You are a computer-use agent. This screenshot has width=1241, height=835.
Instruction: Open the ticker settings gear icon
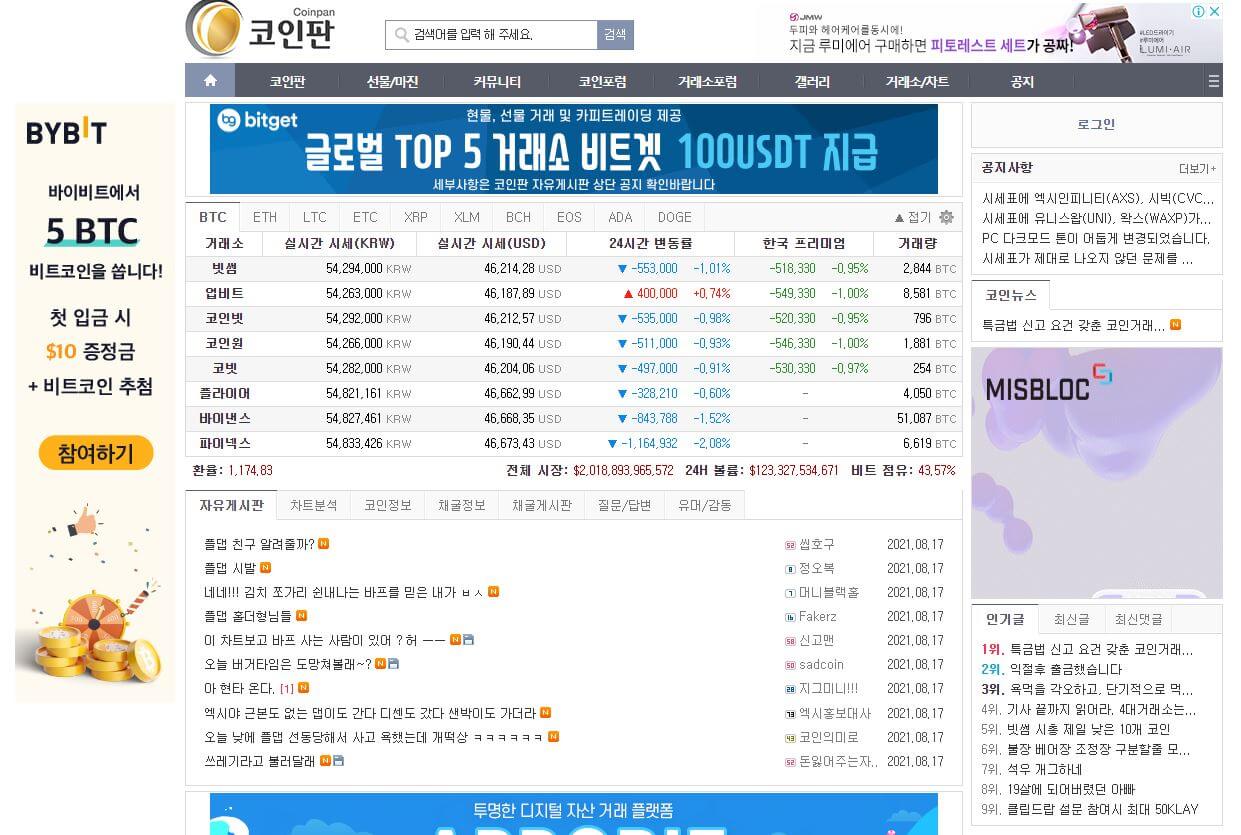point(946,217)
